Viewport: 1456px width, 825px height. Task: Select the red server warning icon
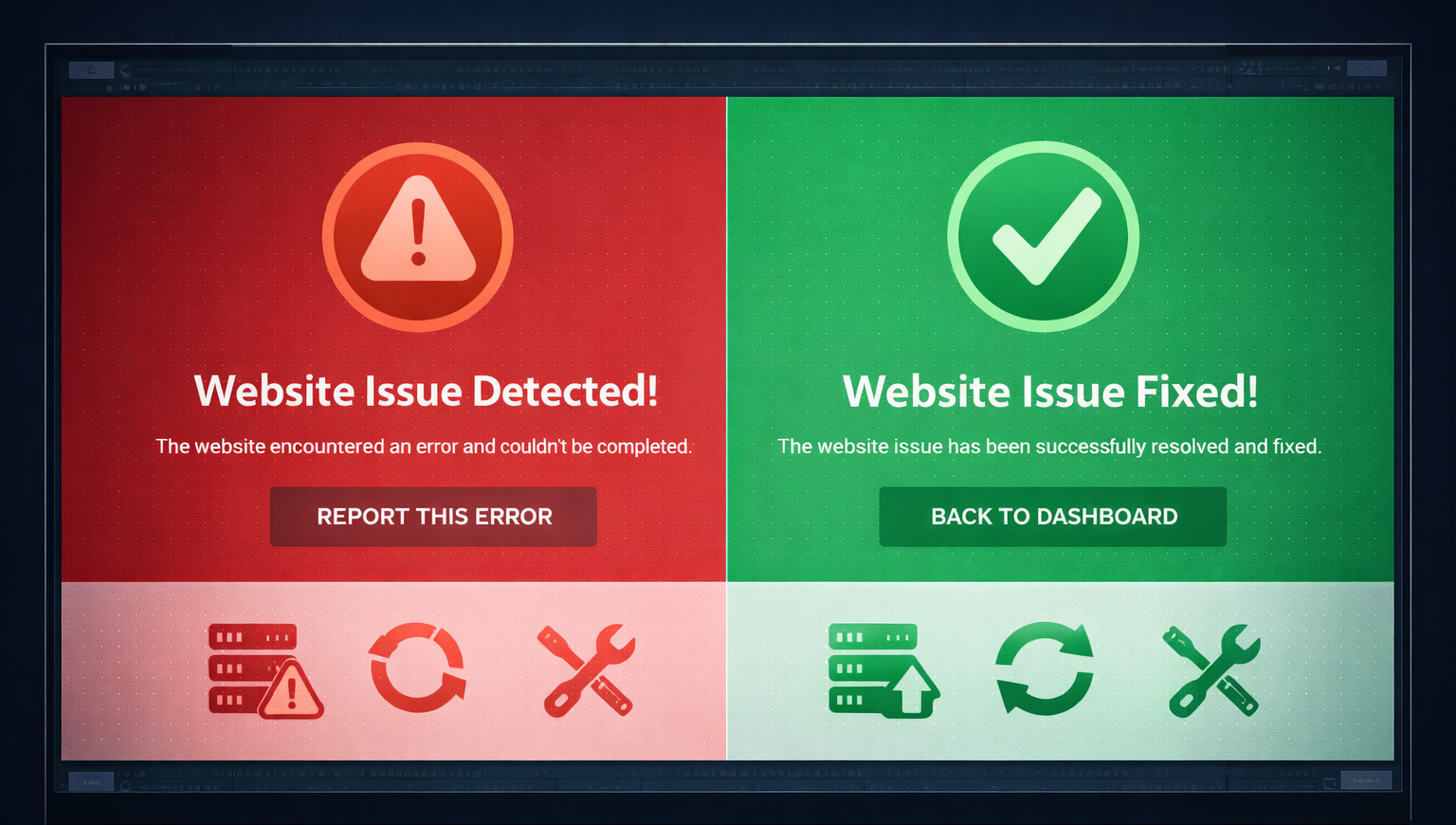click(265, 670)
